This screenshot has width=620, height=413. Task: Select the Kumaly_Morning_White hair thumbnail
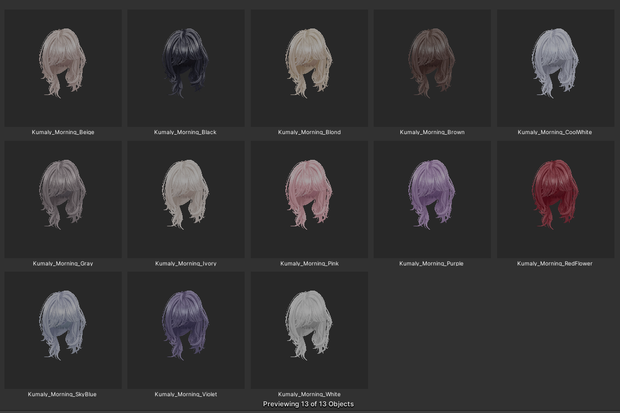tap(309, 330)
